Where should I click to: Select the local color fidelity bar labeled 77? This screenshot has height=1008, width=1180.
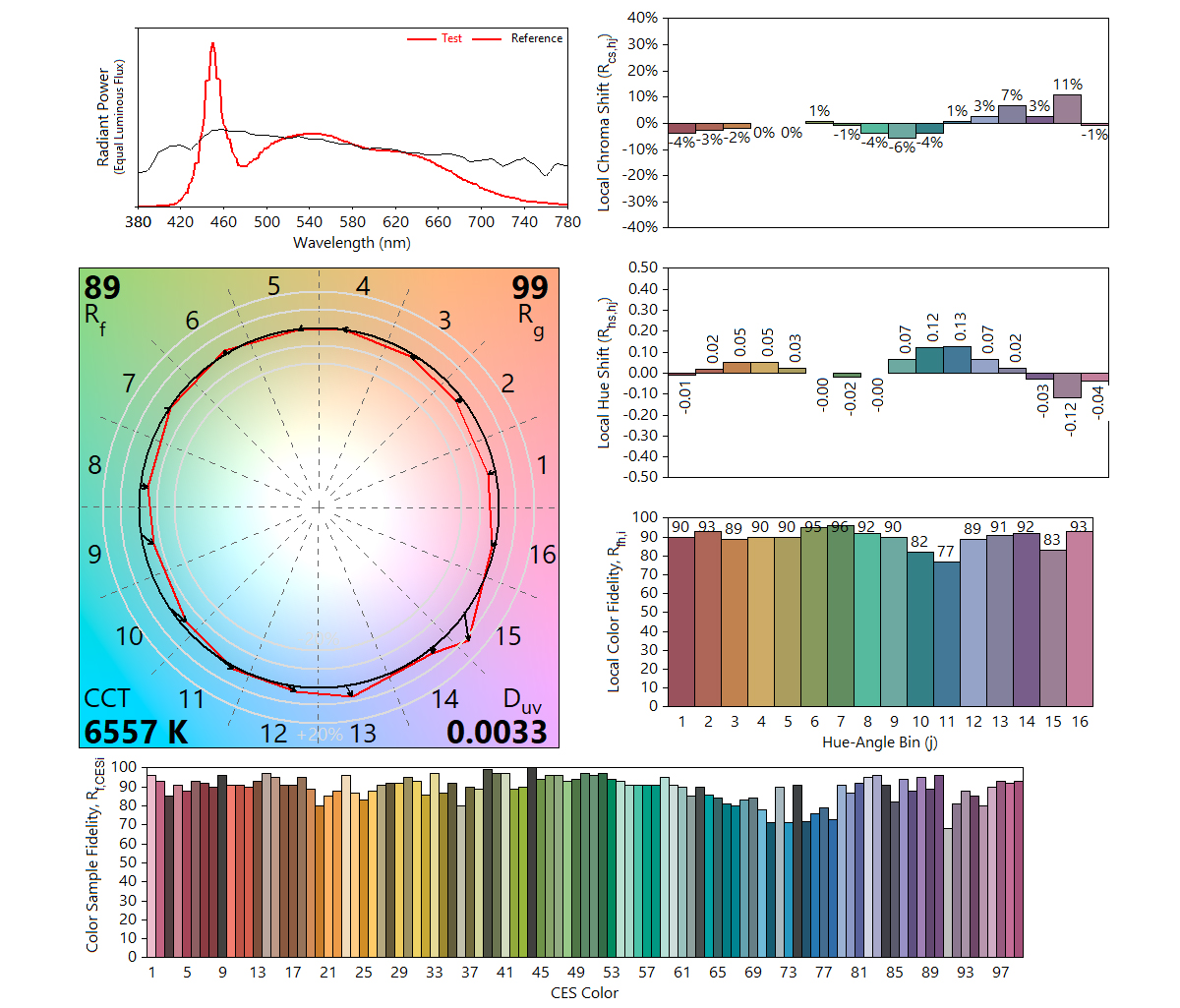click(x=946, y=633)
